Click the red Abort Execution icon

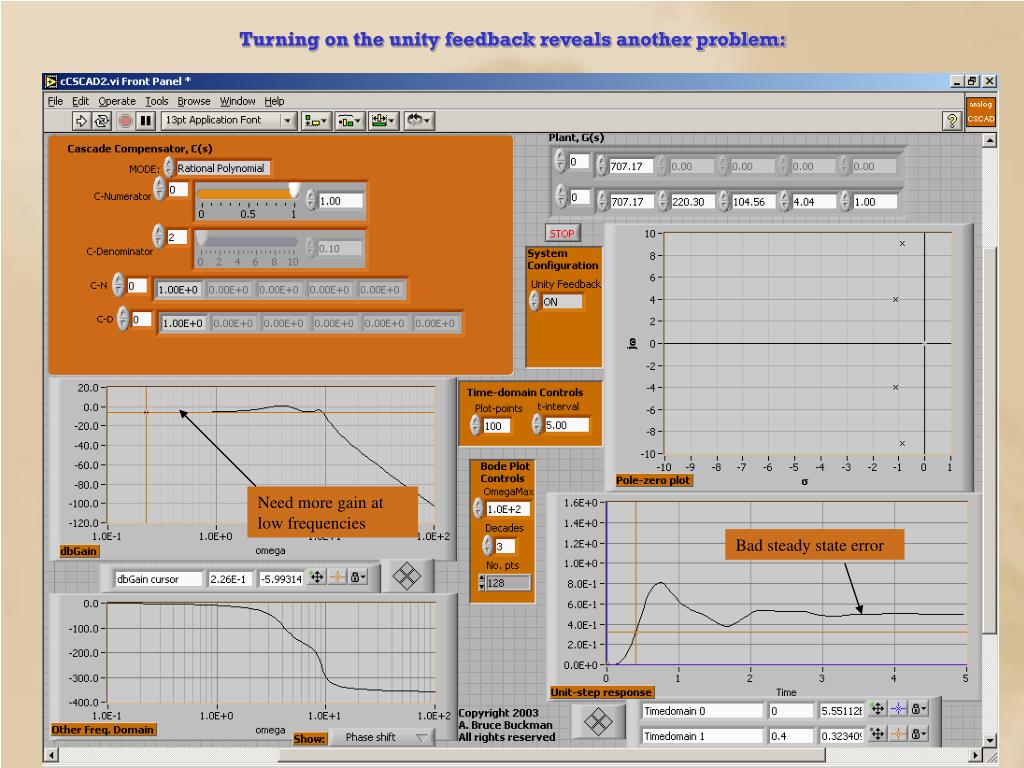click(x=125, y=120)
